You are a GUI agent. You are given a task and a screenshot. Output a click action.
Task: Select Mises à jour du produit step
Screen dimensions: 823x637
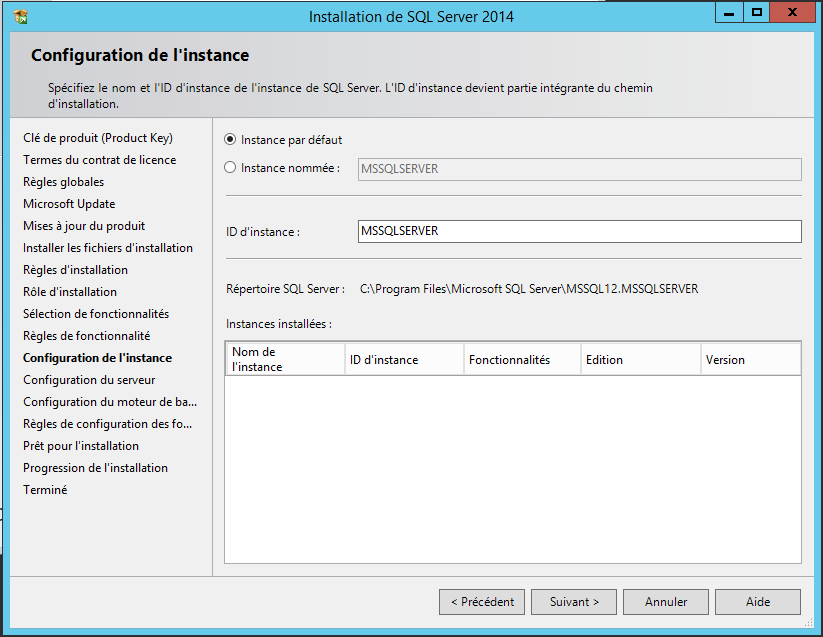pyautogui.click(x=84, y=226)
